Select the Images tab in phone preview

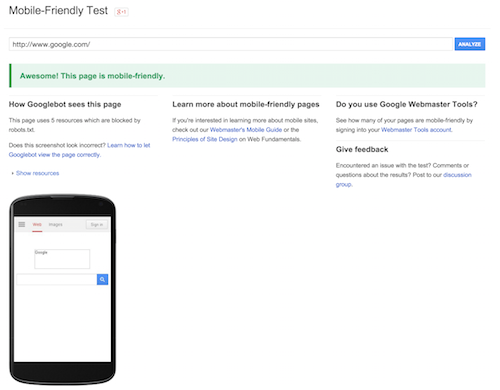[x=55, y=225]
